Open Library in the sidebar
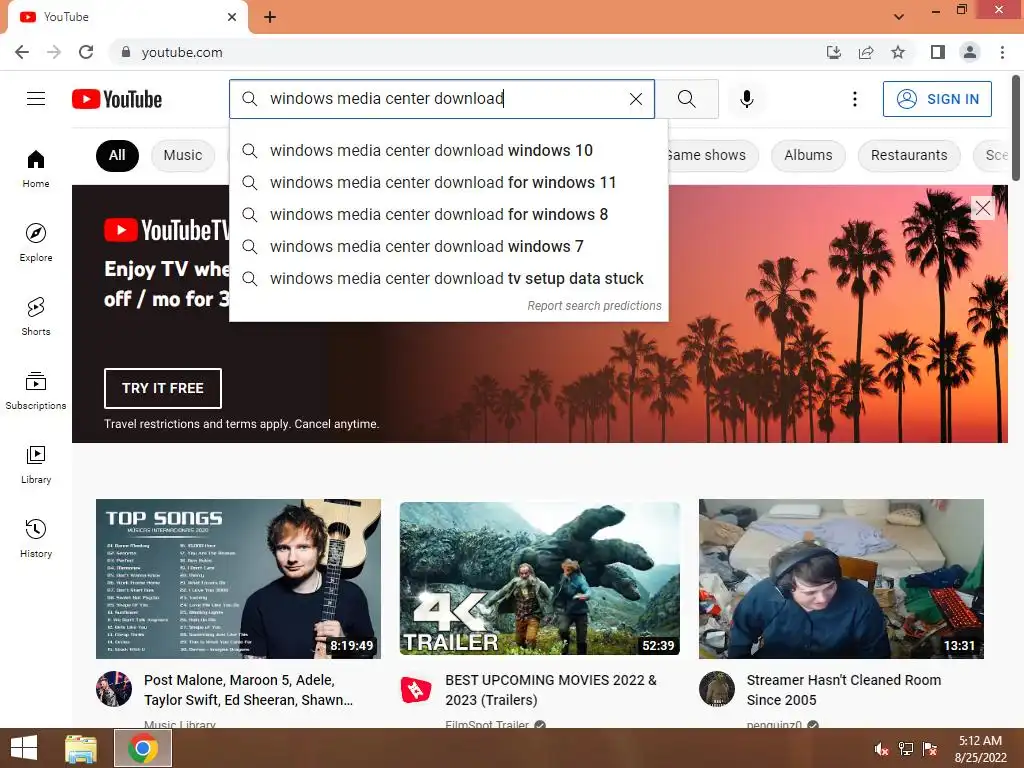 coord(36,464)
